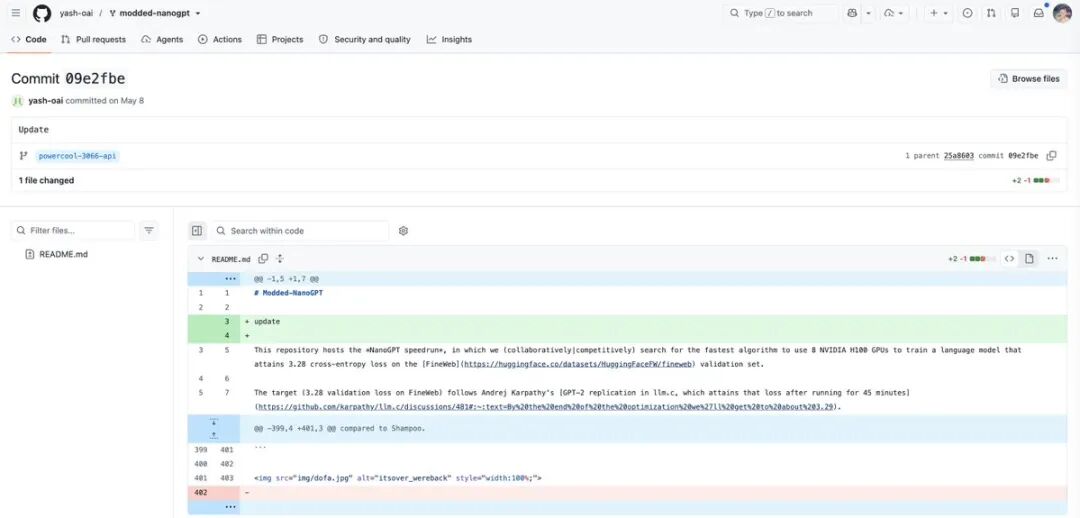The height and width of the screenshot is (518, 1080).
Task: Collapse the README.md diff chevron
Action: (200, 259)
